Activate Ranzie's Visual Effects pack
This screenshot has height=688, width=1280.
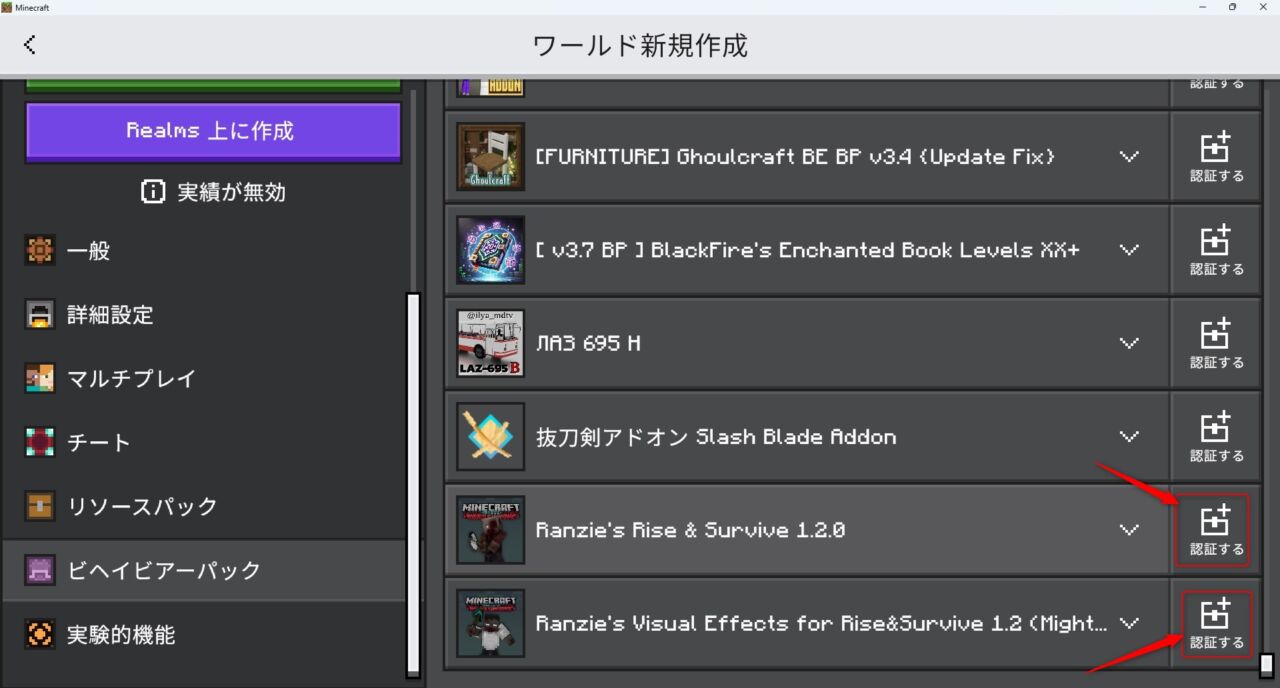click(x=1216, y=623)
